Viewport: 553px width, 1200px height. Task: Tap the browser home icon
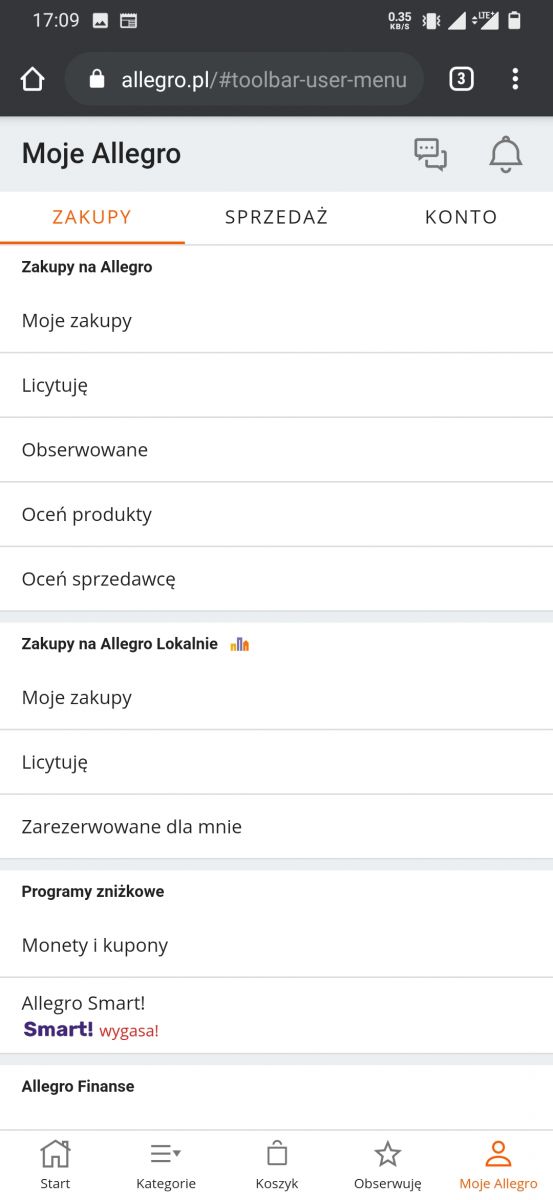33,79
